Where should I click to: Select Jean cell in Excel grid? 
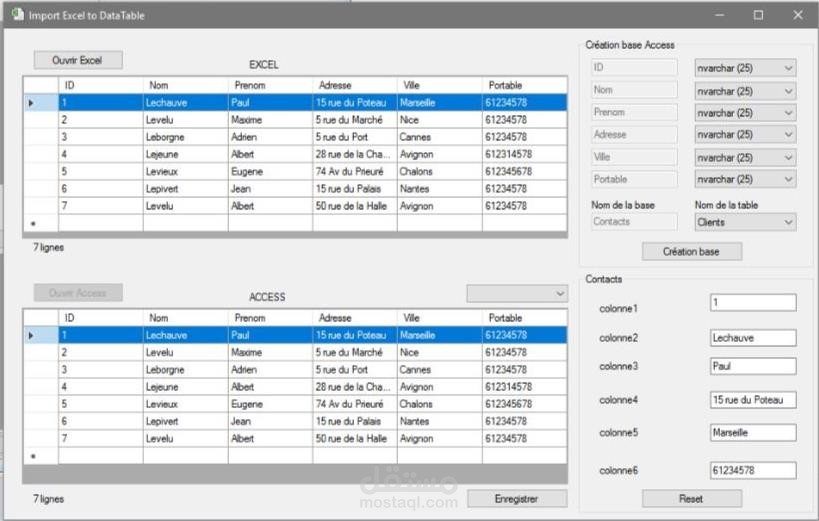coord(271,189)
